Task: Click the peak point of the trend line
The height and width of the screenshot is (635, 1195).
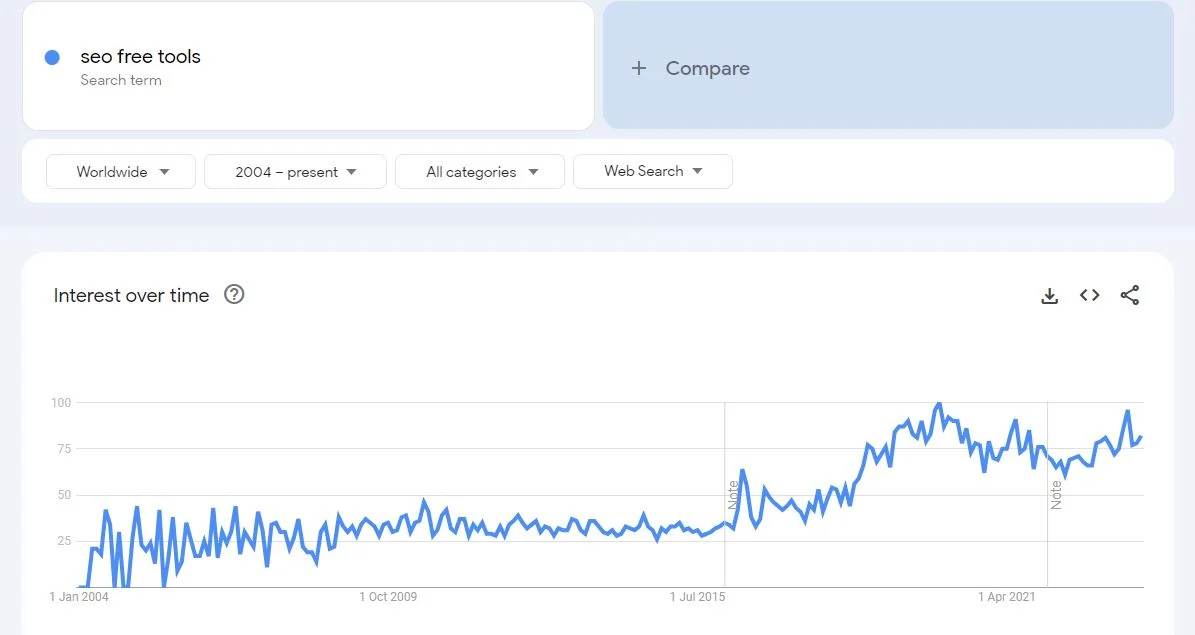Action: coord(938,402)
